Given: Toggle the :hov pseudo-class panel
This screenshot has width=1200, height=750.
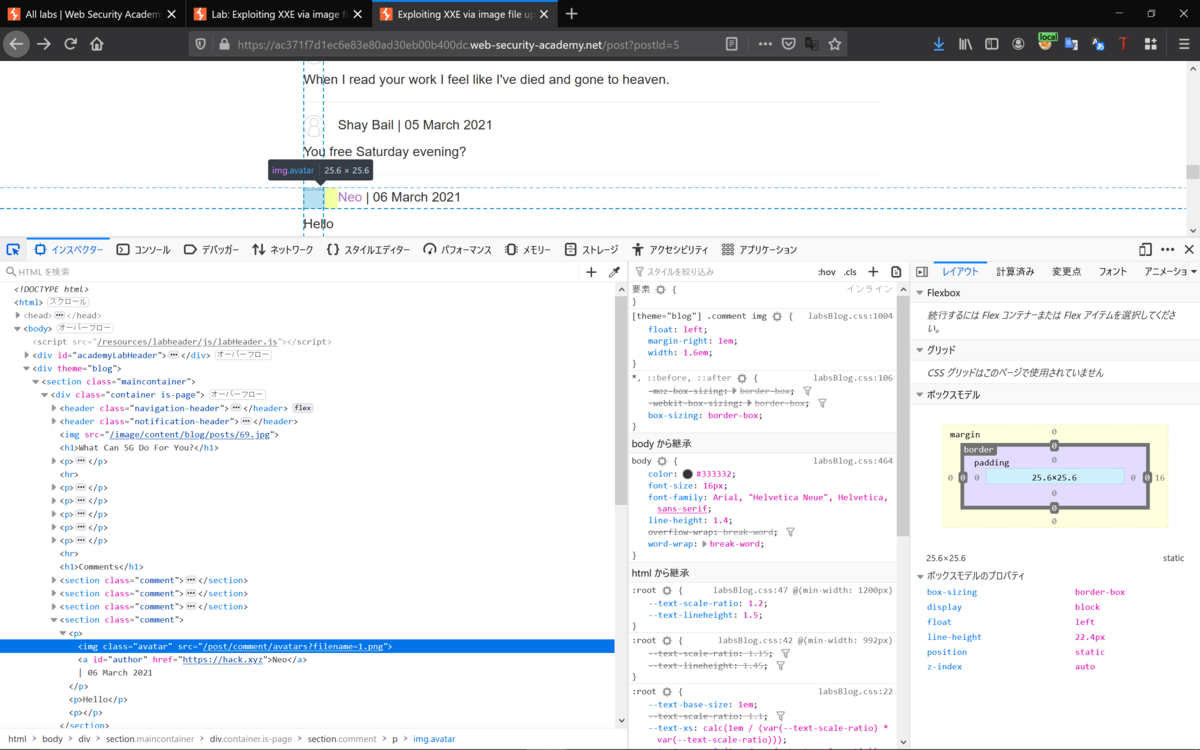Looking at the screenshot, I should [x=827, y=272].
